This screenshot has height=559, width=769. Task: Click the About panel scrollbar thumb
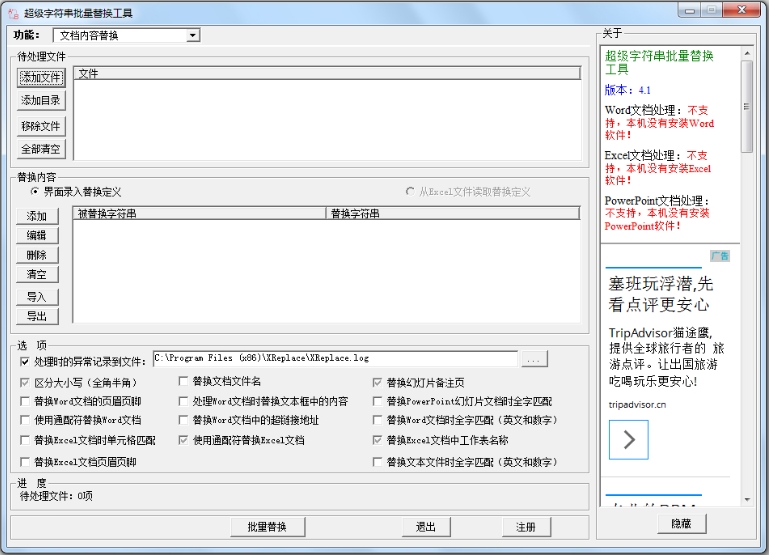click(747, 106)
